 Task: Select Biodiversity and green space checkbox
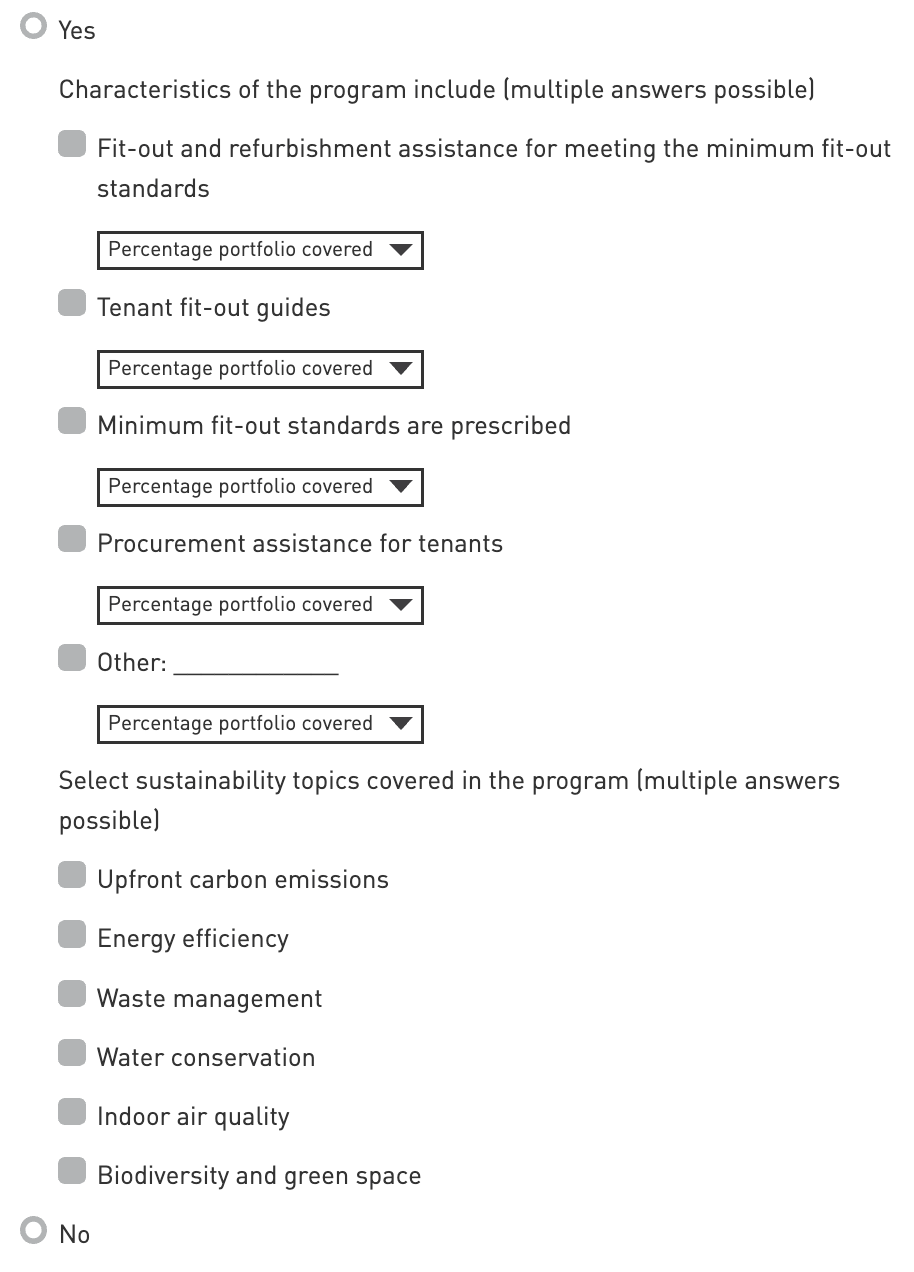[72, 1172]
